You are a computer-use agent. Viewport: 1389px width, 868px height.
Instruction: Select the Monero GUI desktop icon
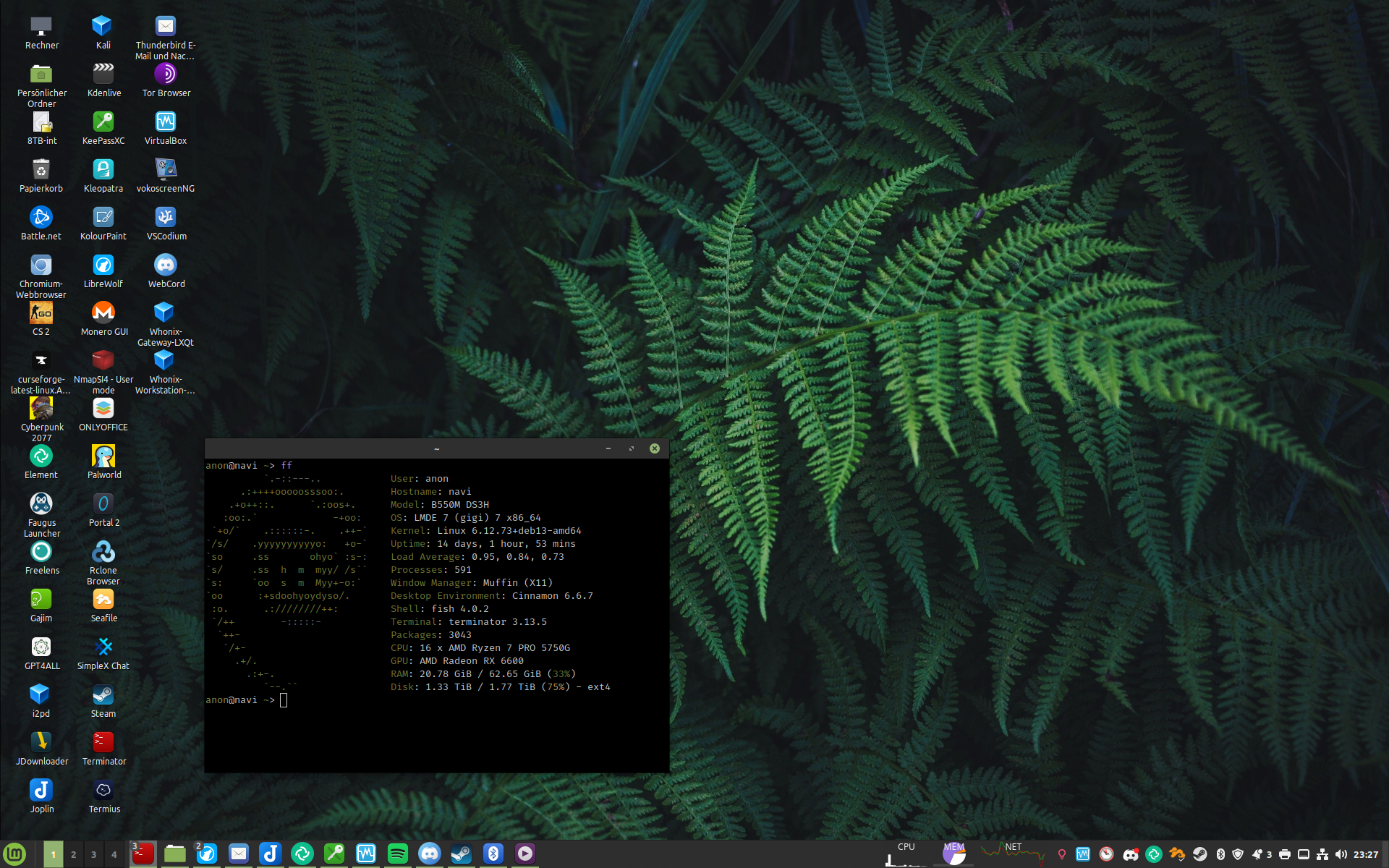(x=103, y=313)
